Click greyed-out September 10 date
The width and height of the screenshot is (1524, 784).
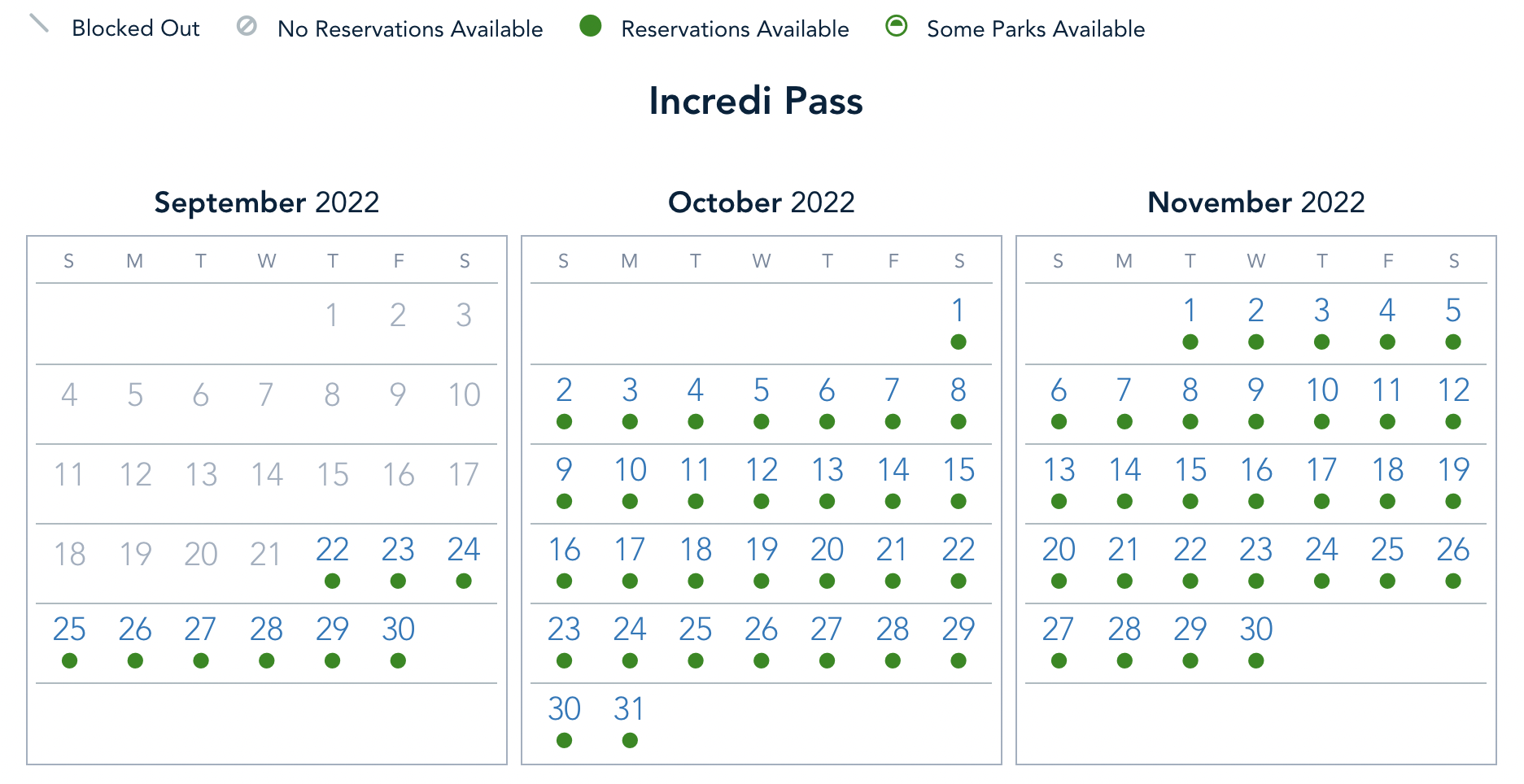464,395
